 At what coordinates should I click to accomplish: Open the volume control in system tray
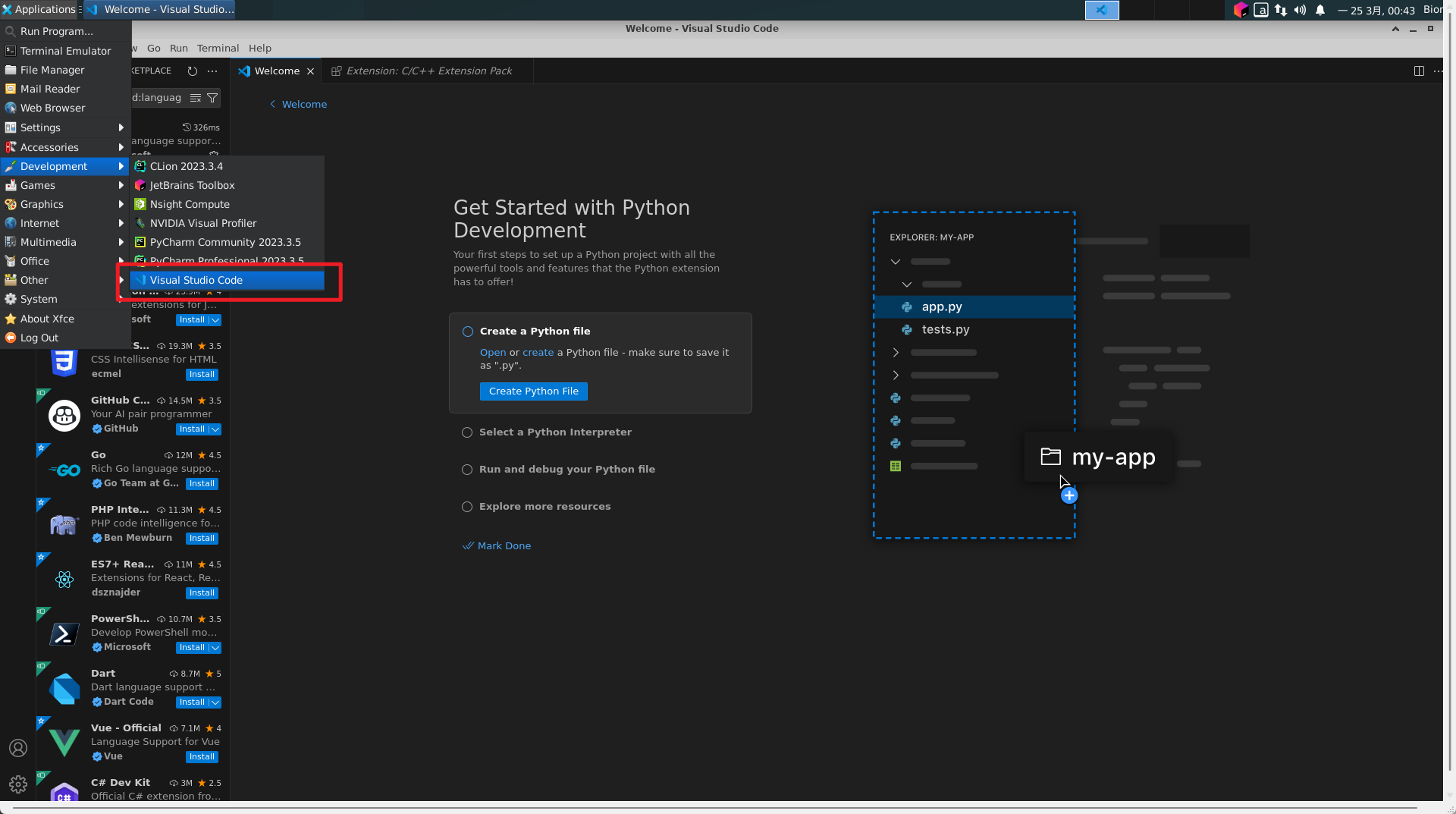(1300, 10)
